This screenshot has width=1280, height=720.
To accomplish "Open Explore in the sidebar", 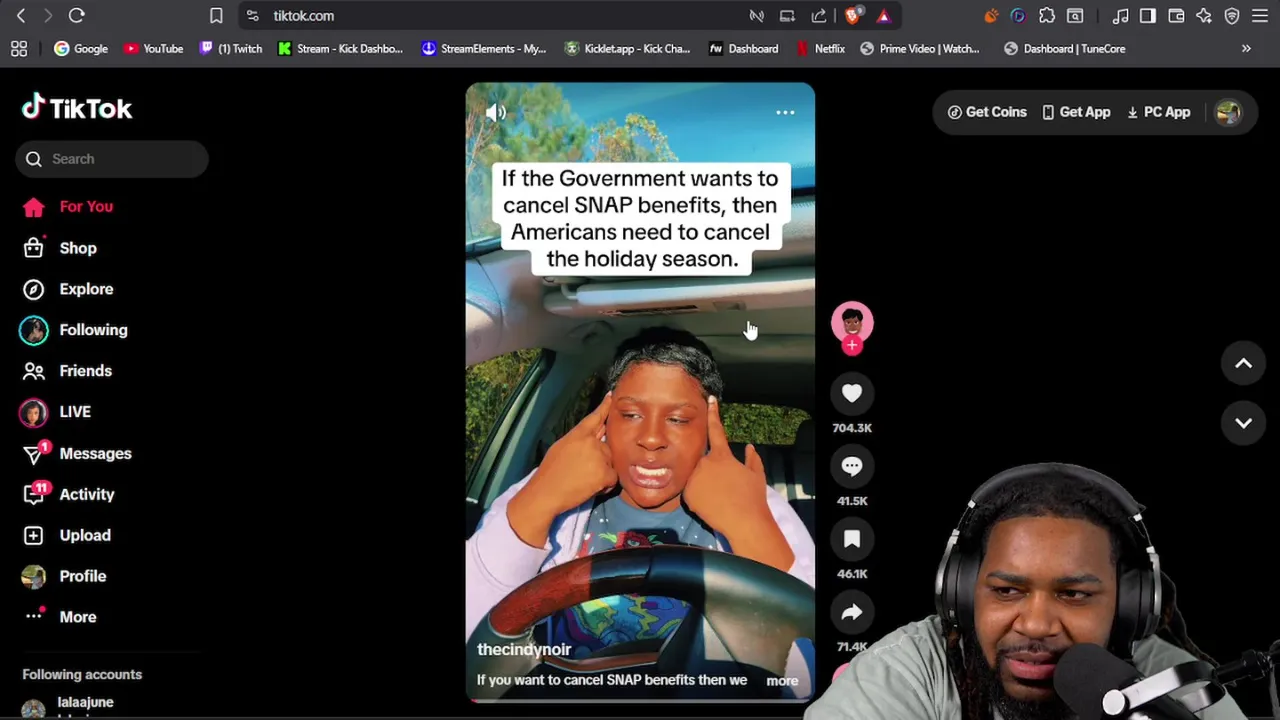I will pos(68,289).
